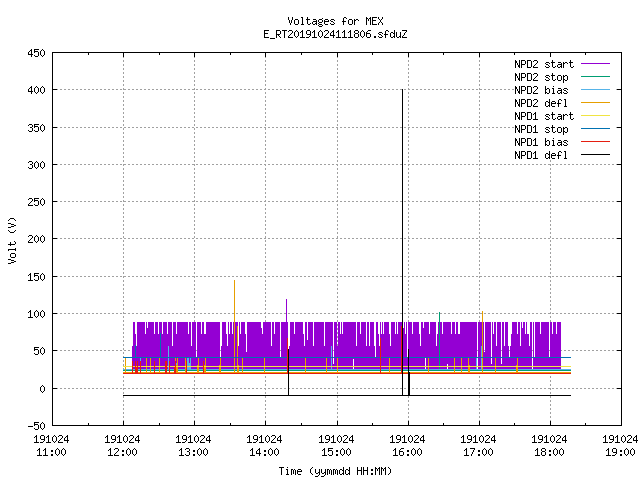Click the 16:00 x-axis time label
Viewport: 640px width, 480px height.
[407, 452]
